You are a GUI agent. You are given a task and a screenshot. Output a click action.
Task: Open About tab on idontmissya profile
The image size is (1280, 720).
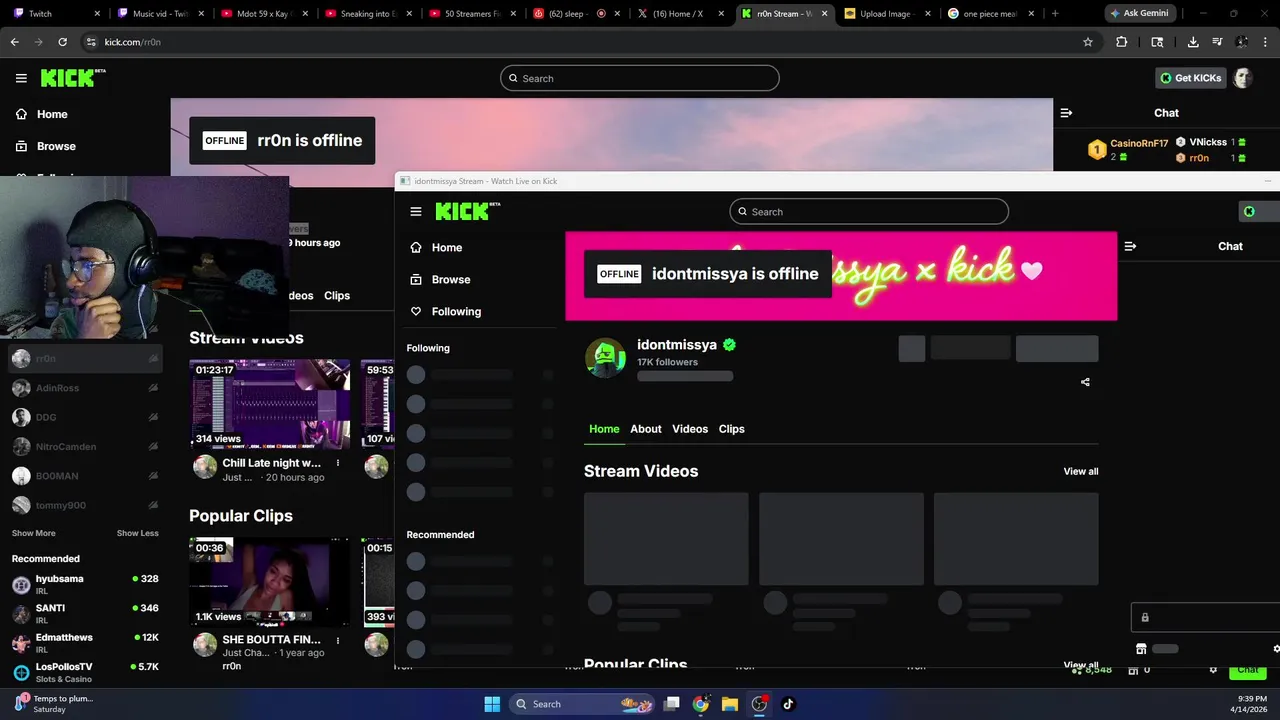(x=645, y=429)
